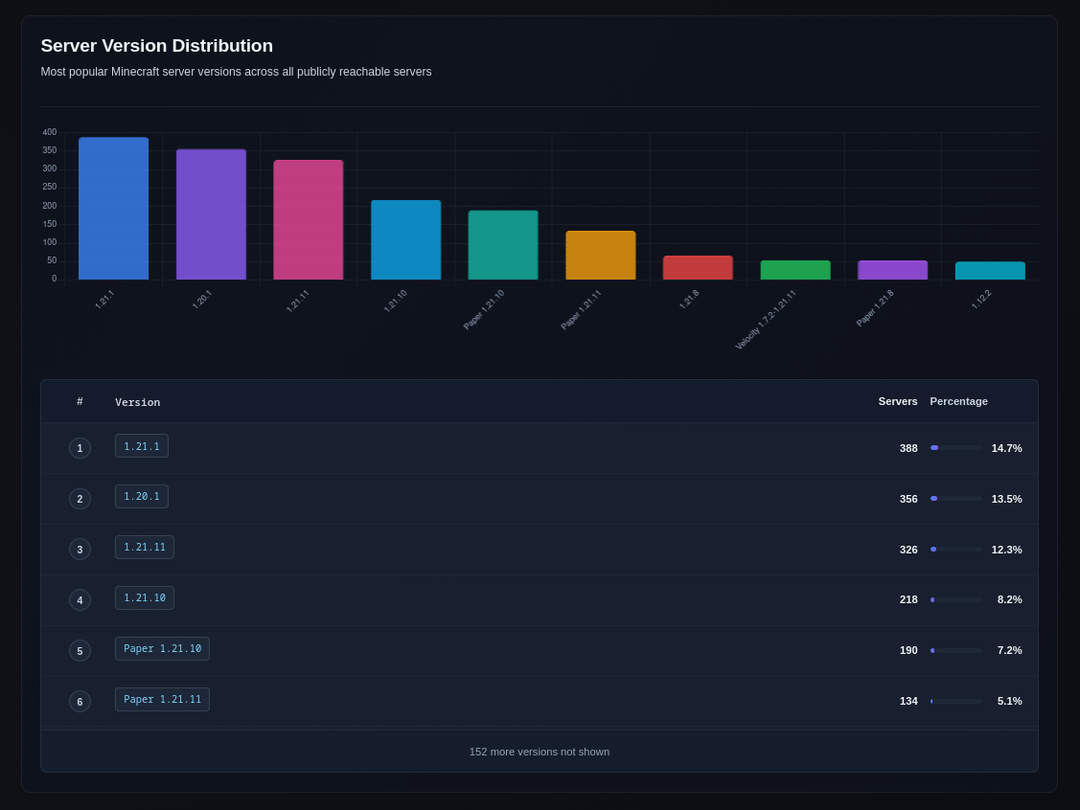The height and width of the screenshot is (810, 1080).
Task: Click the Percentage column header
Action: tap(958, 401)
